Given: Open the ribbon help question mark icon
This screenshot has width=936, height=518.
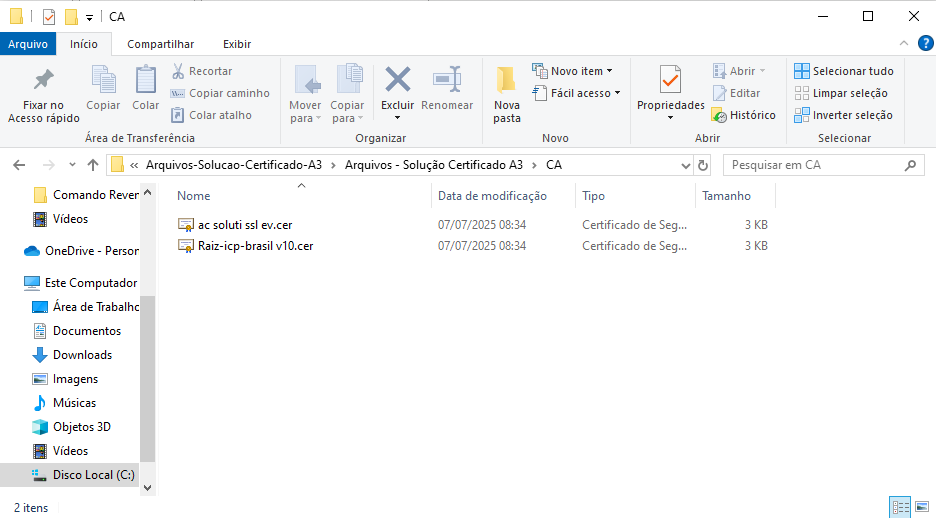Looking at the screenshot, I should (x=925, y=44).
